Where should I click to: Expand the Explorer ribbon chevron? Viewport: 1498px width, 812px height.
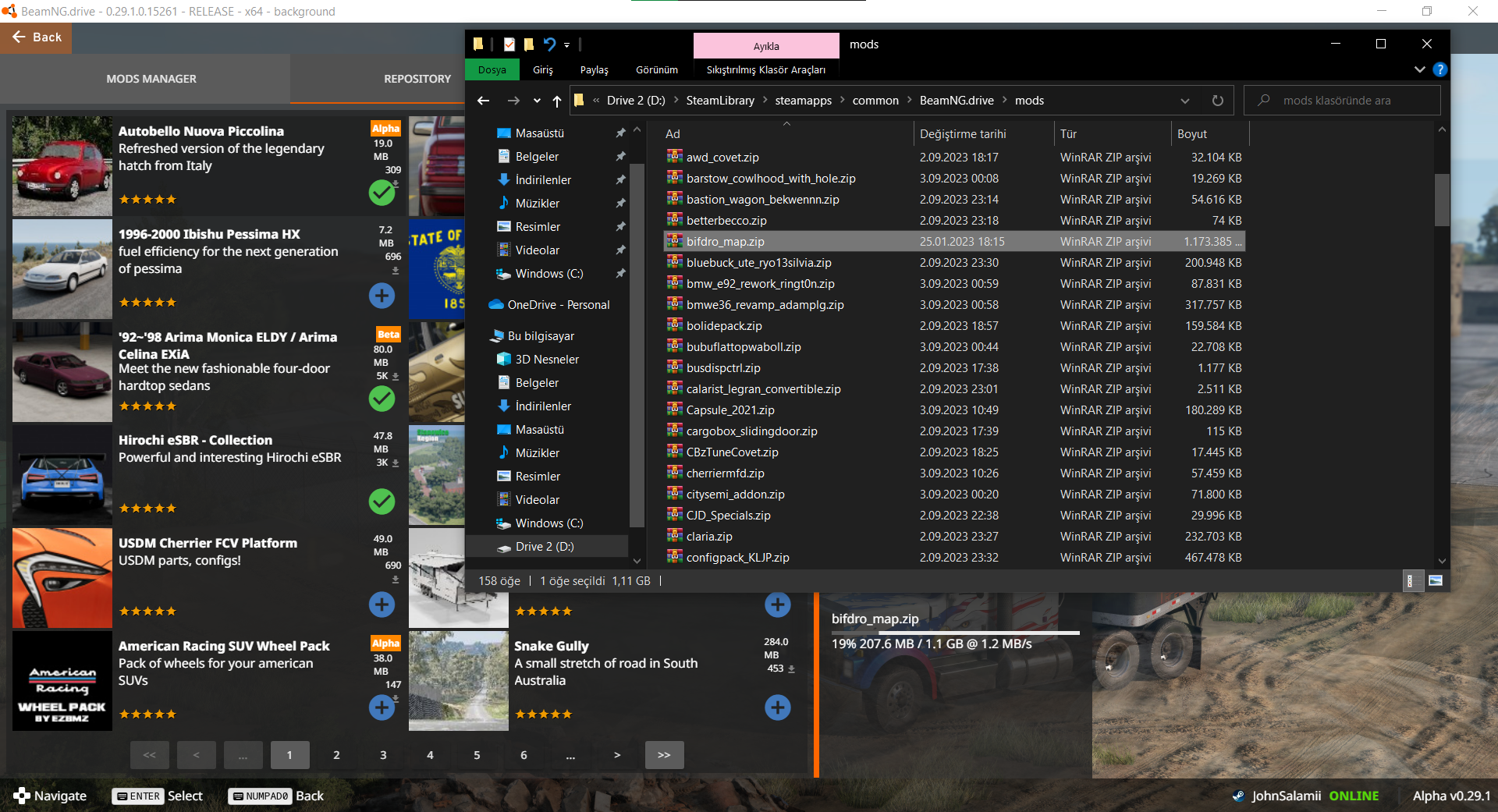tap(1420, 69)
